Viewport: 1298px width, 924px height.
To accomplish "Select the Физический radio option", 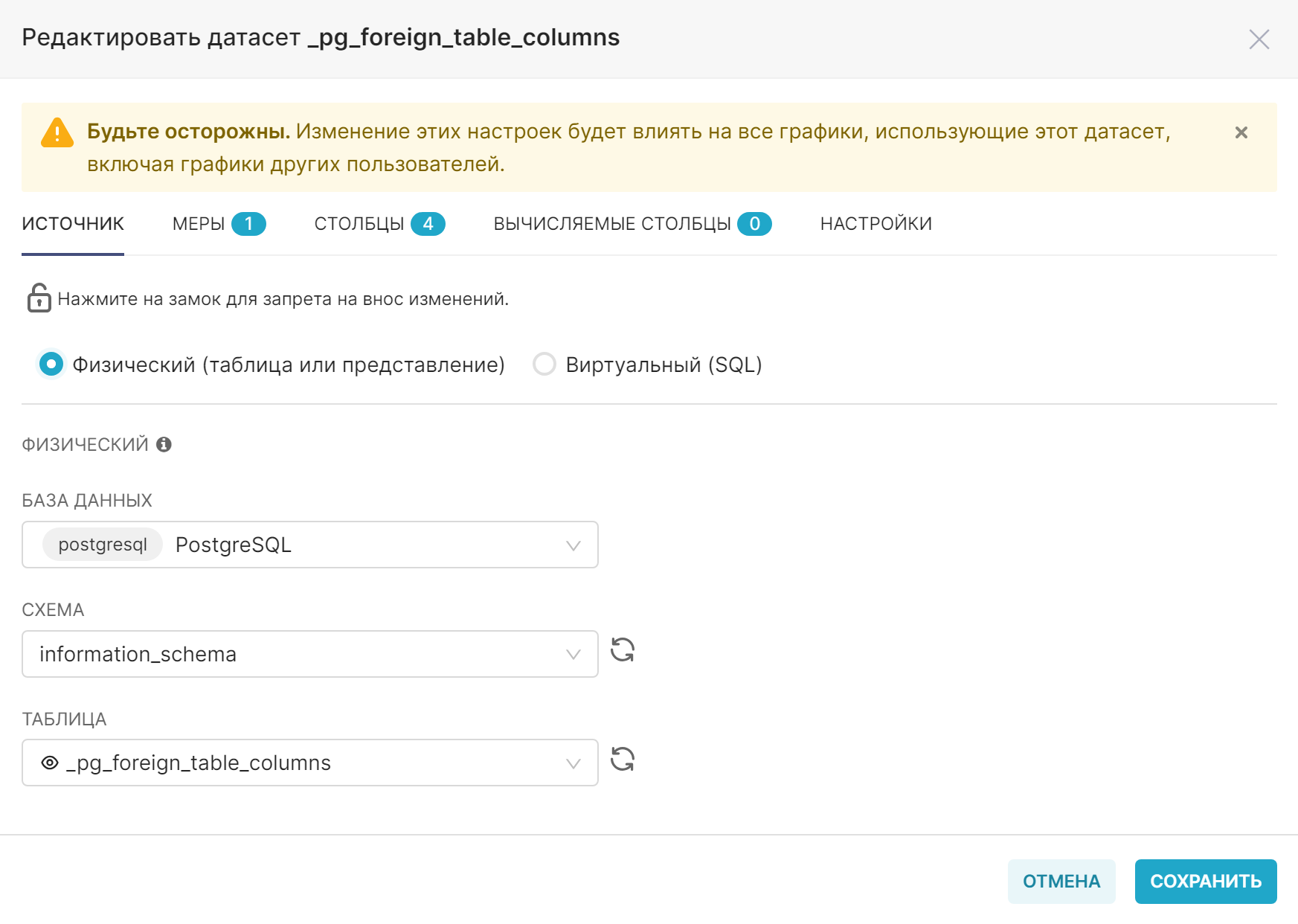I will point(51,364).
